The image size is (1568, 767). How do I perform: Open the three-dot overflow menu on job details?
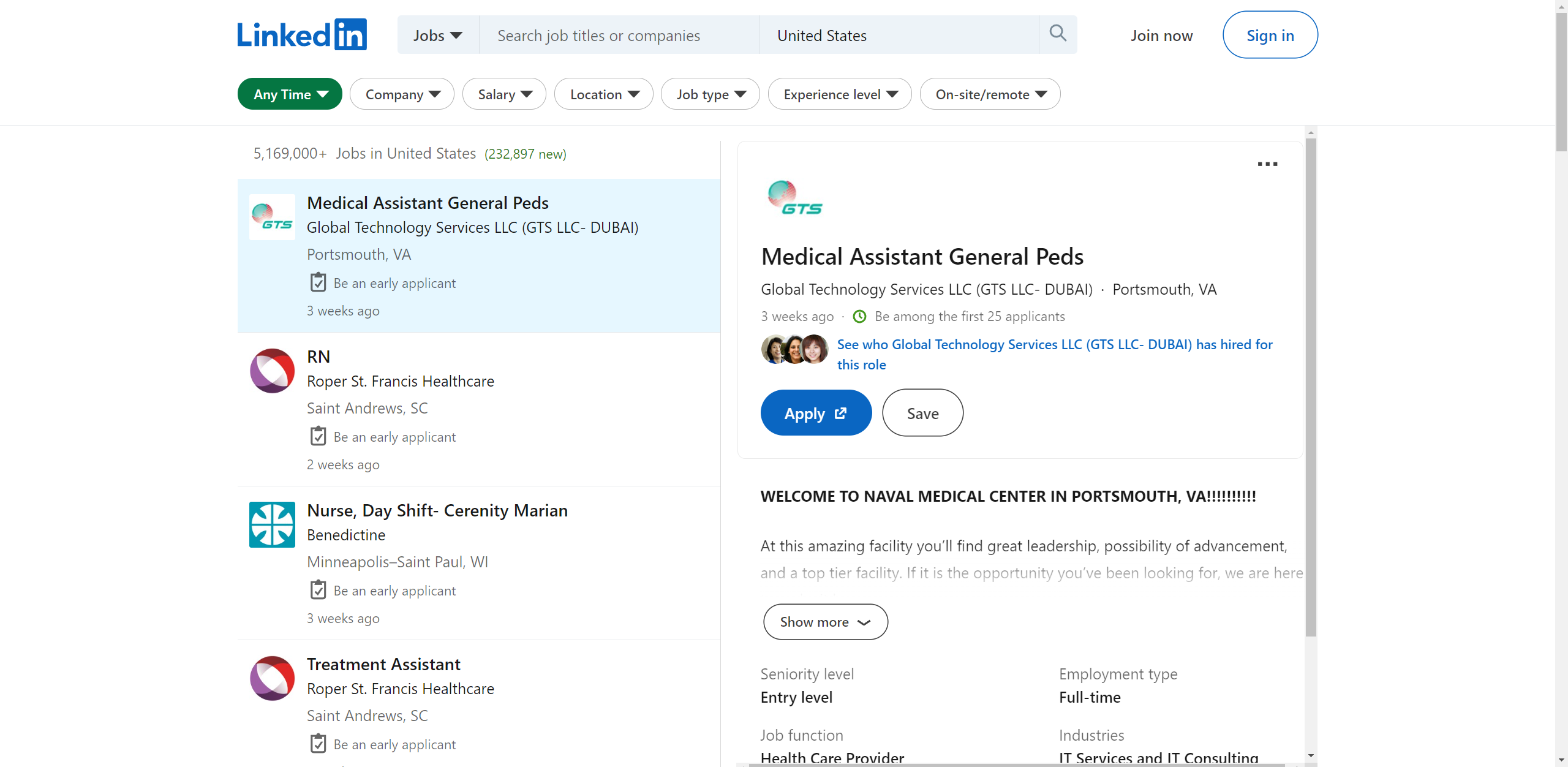click(1267, 164)
